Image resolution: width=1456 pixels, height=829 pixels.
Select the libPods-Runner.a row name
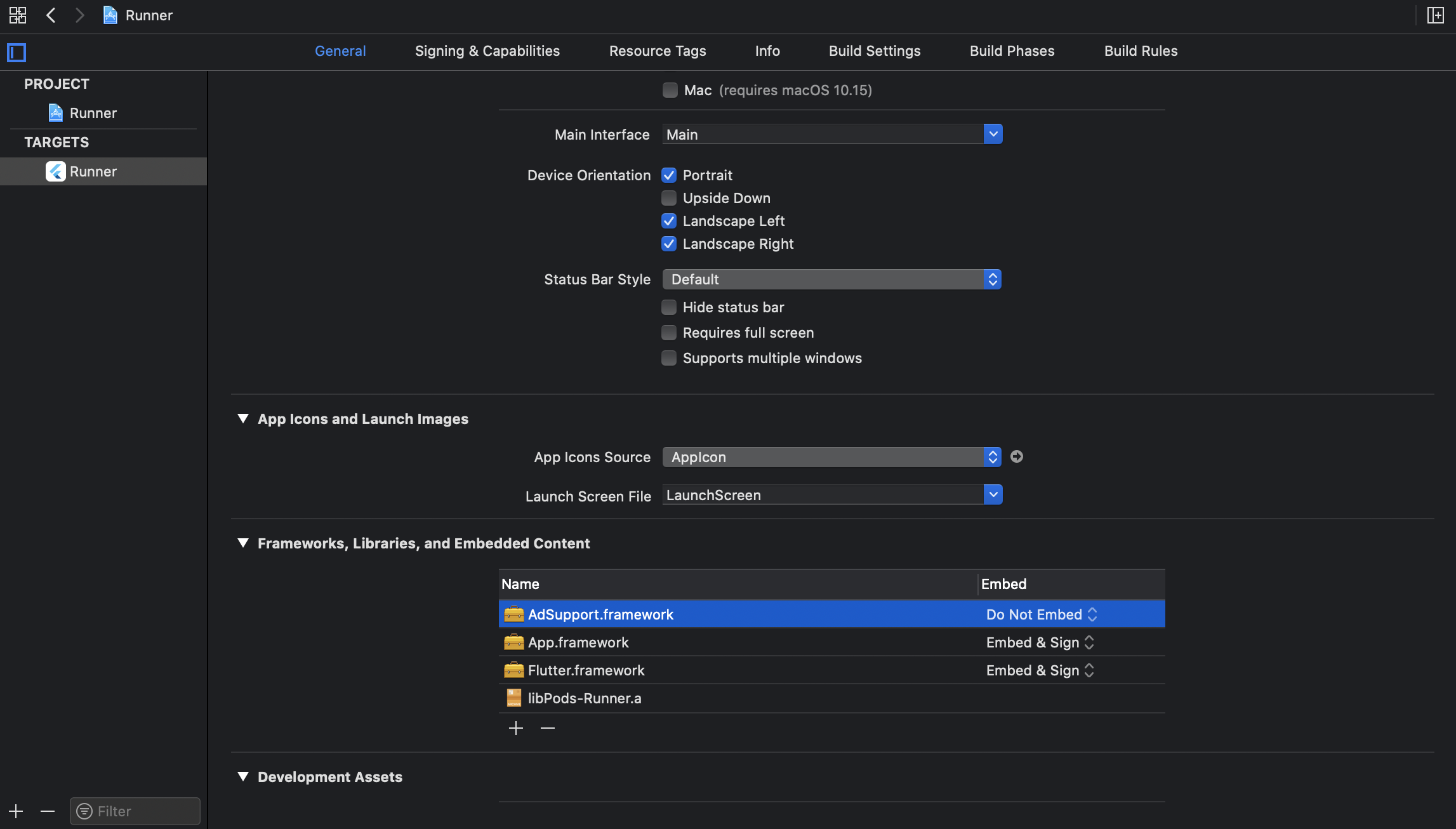click(585, 698)
